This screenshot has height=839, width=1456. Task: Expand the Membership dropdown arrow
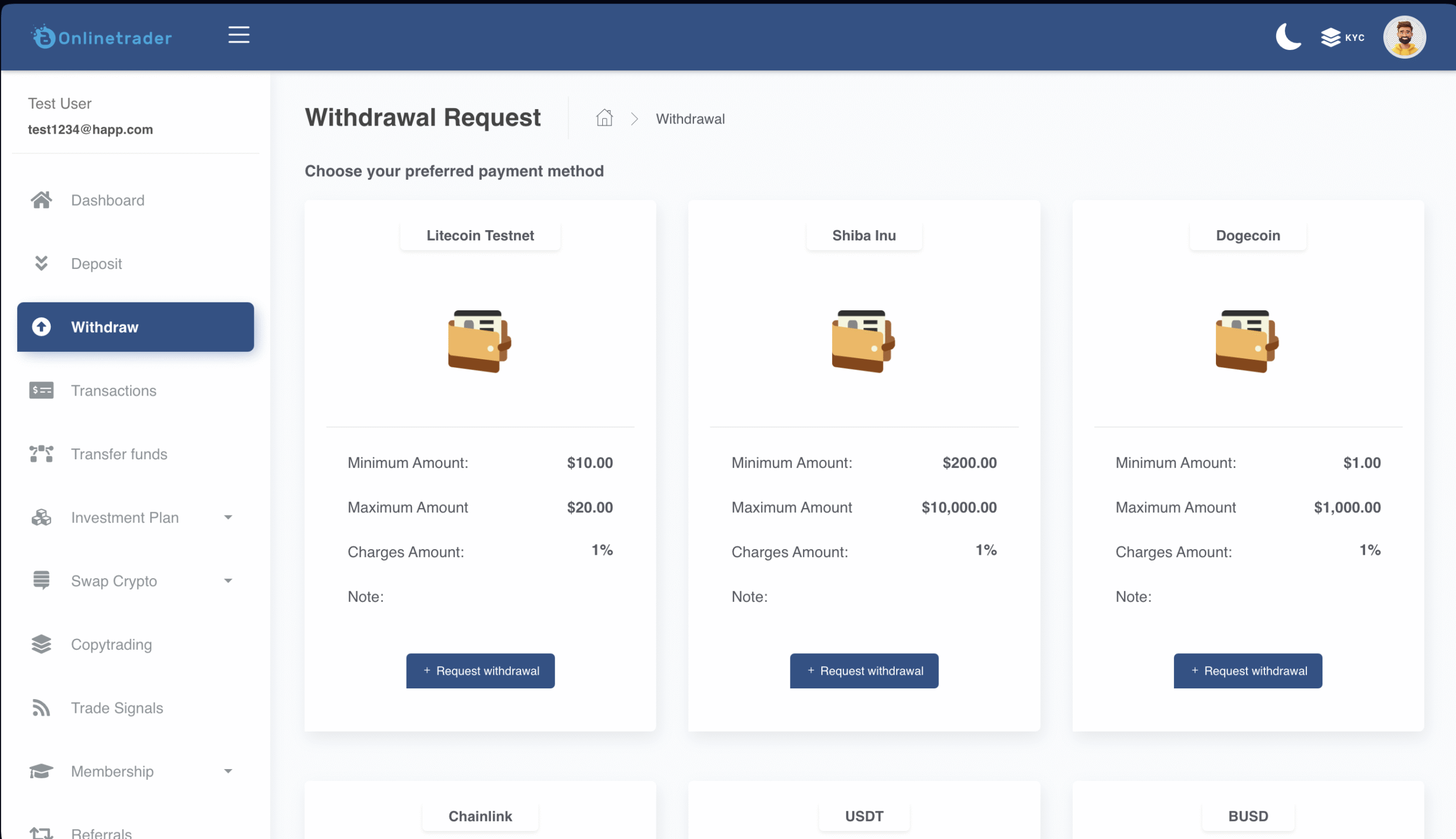tap(228, 770)
